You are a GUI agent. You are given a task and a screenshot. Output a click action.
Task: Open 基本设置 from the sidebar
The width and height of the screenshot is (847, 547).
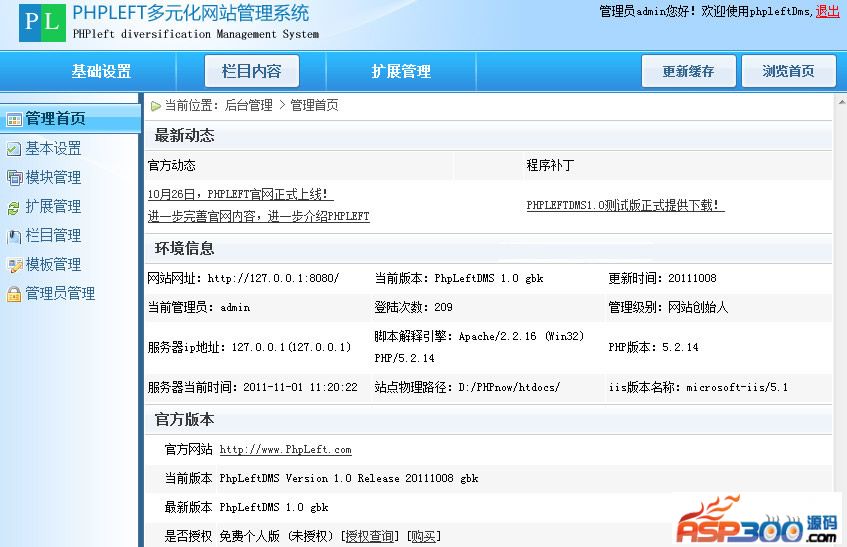(x=53, y=148)
